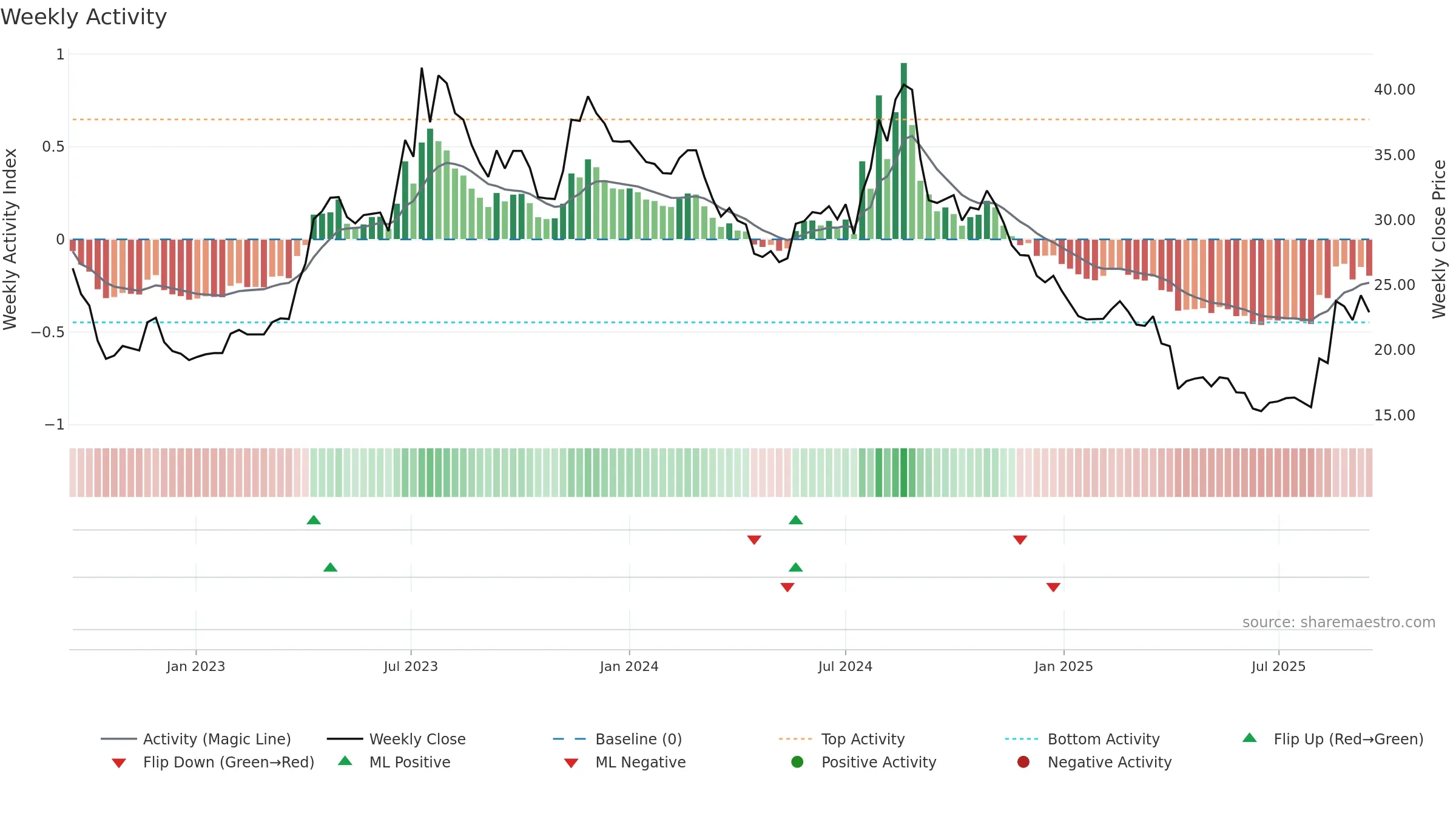This screenshot has width=1456, height=819.
Task: Click the "Weekly Activity" chart title
Action: [84, 17]
